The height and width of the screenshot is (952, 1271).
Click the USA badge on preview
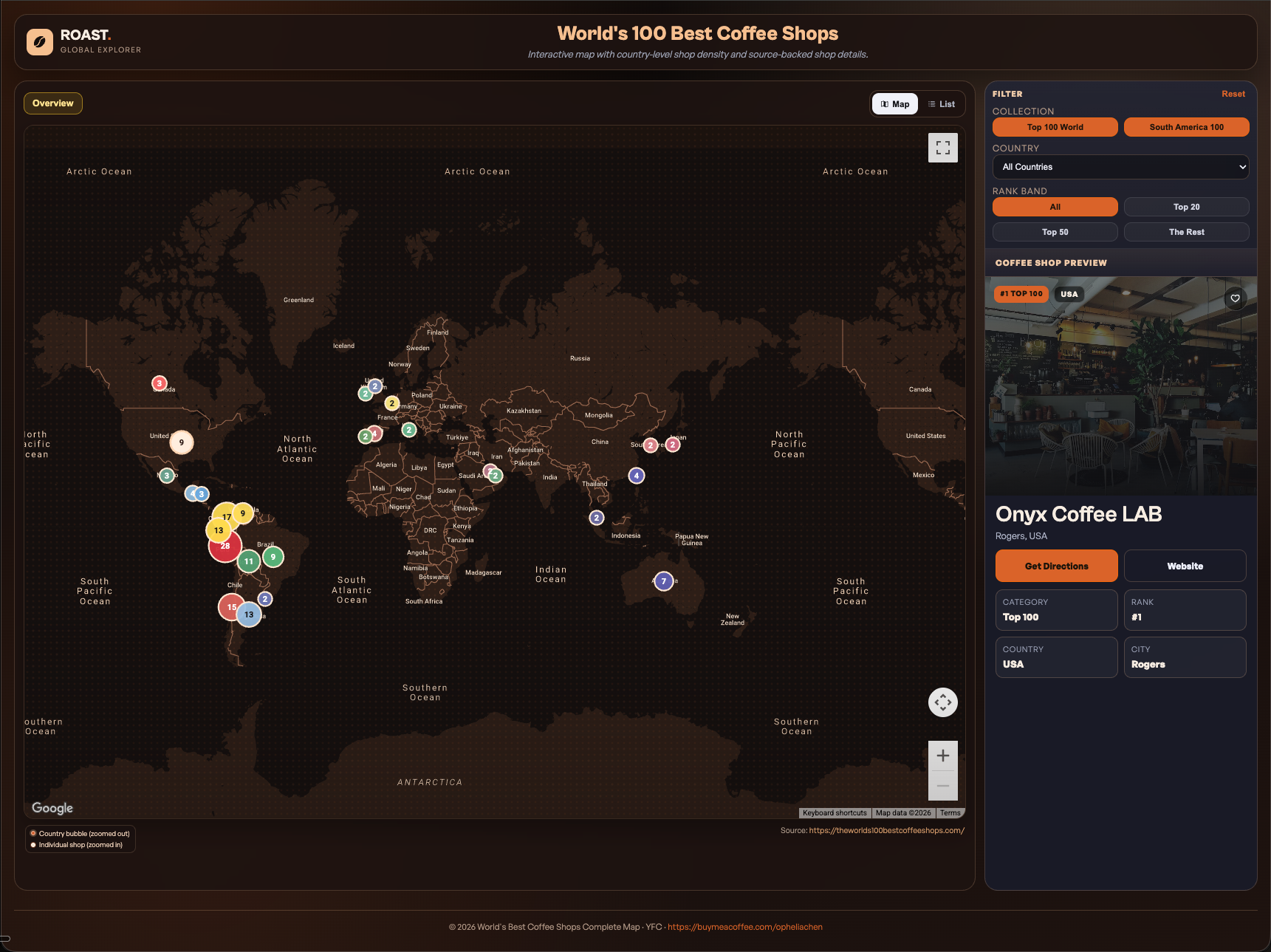pyautogui.click(x=1069, y=294)
